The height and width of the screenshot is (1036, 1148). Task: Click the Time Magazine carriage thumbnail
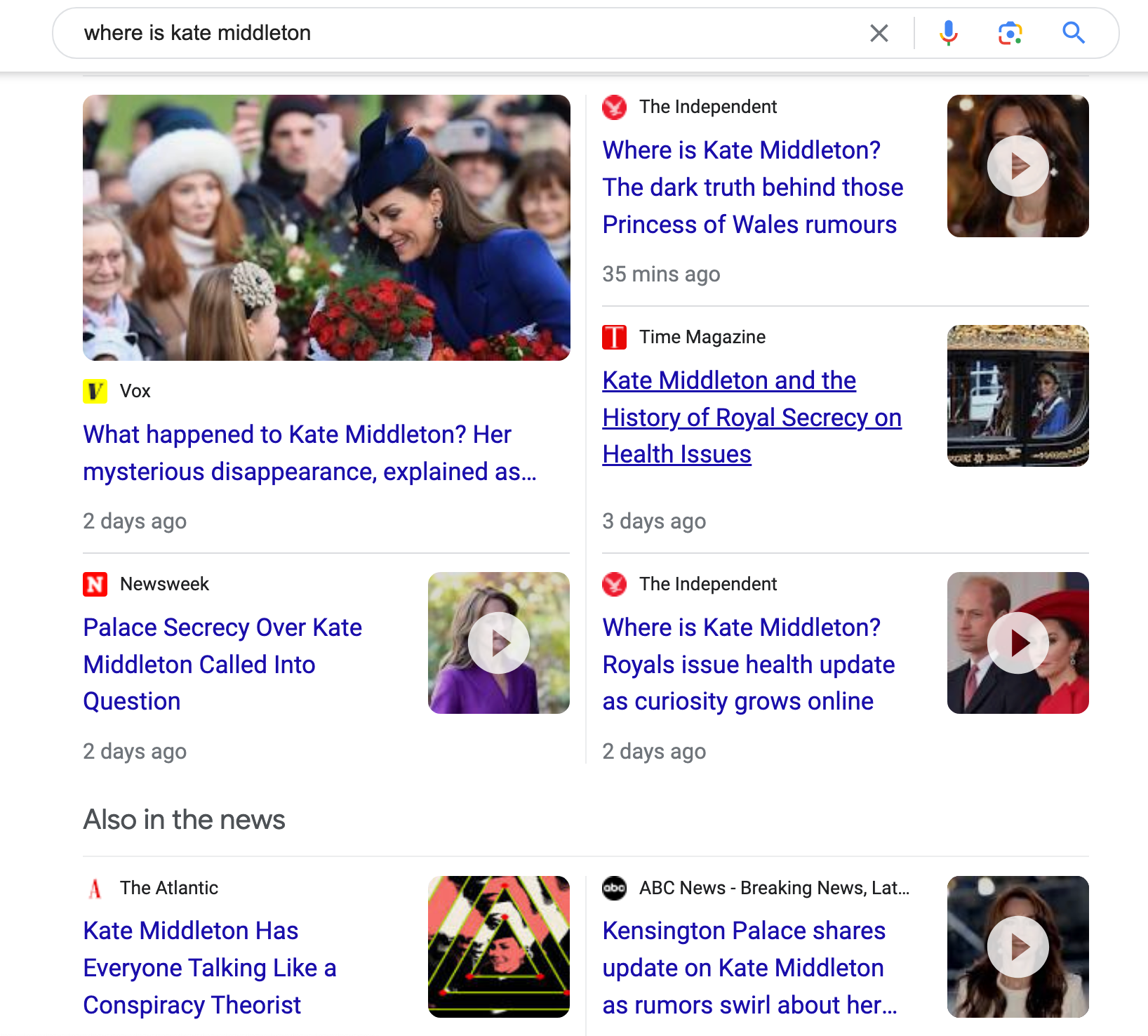(1017, 396)
